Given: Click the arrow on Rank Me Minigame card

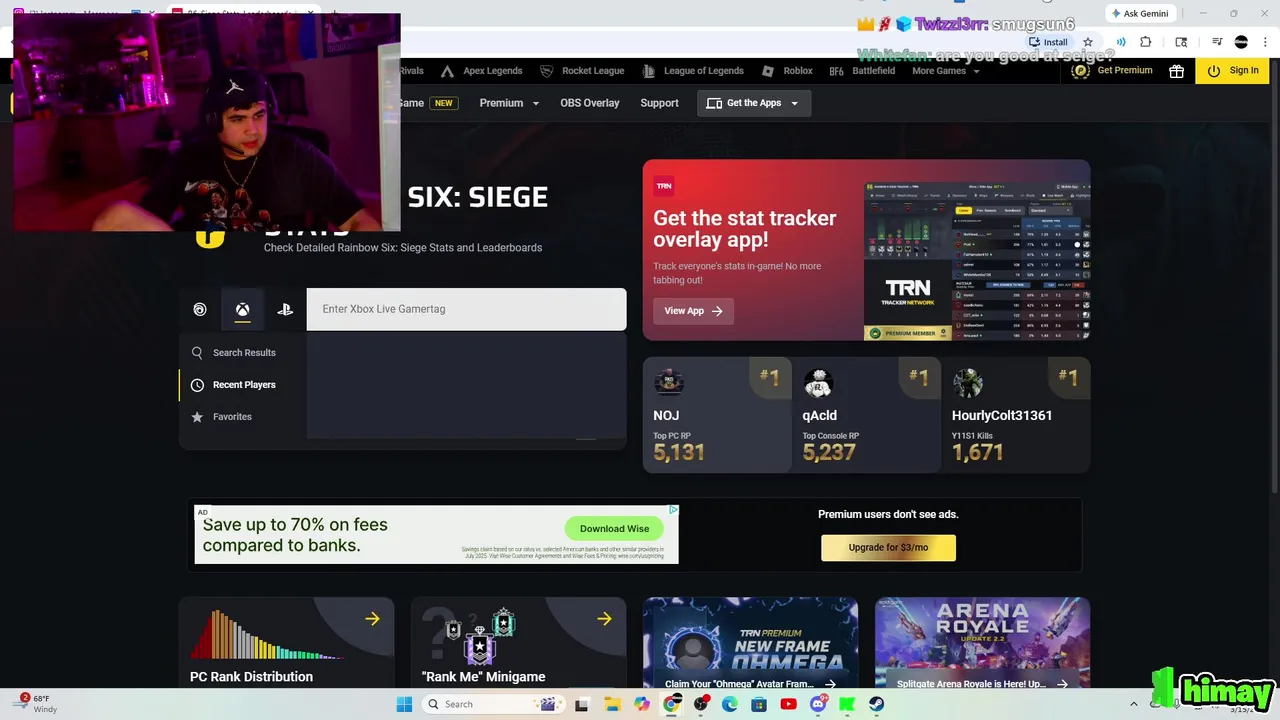Looking at the screenshot, I should [604, 619].
